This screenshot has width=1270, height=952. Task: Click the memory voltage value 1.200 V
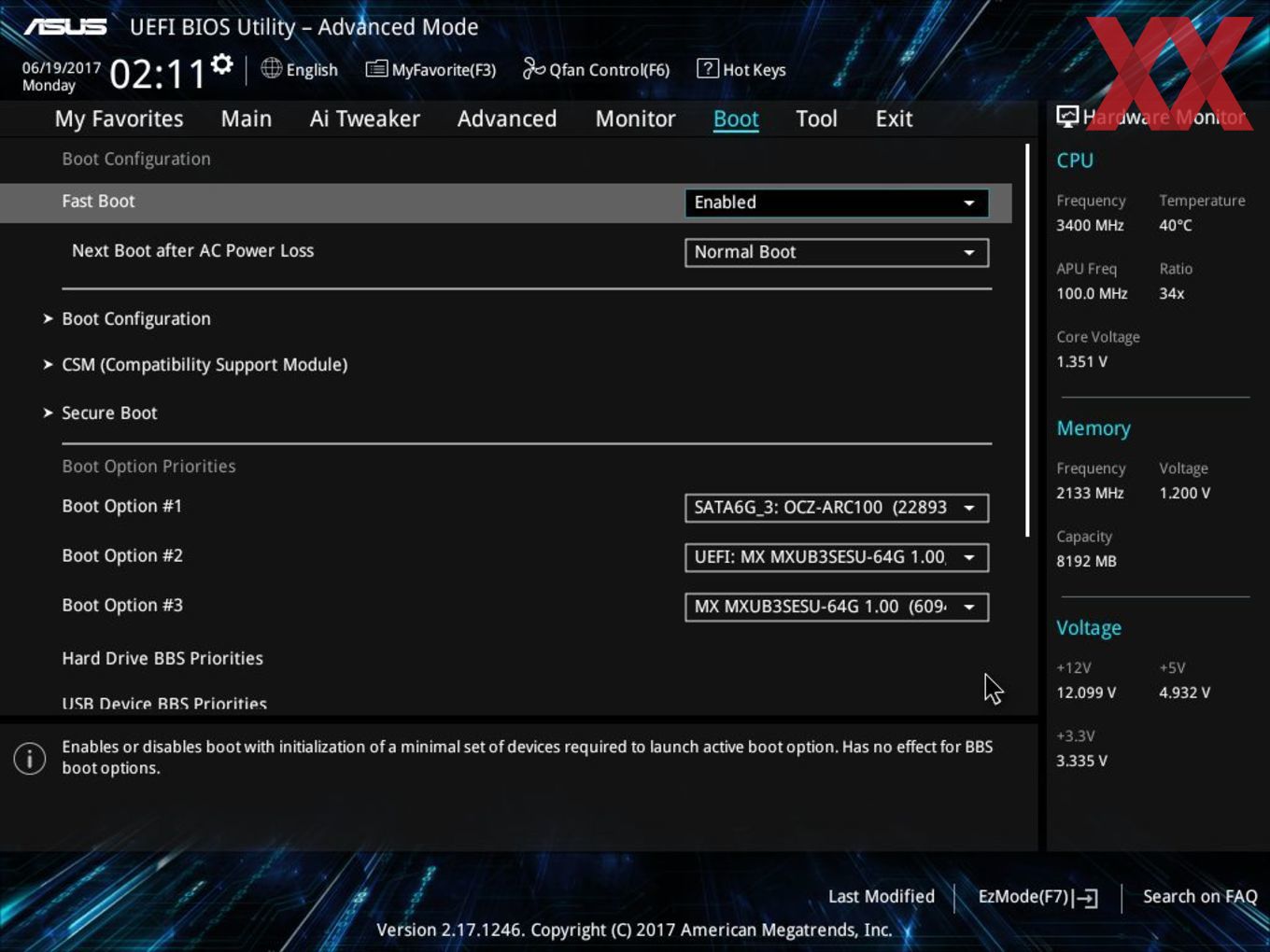pyautogui.click(x=1184, y=494)
